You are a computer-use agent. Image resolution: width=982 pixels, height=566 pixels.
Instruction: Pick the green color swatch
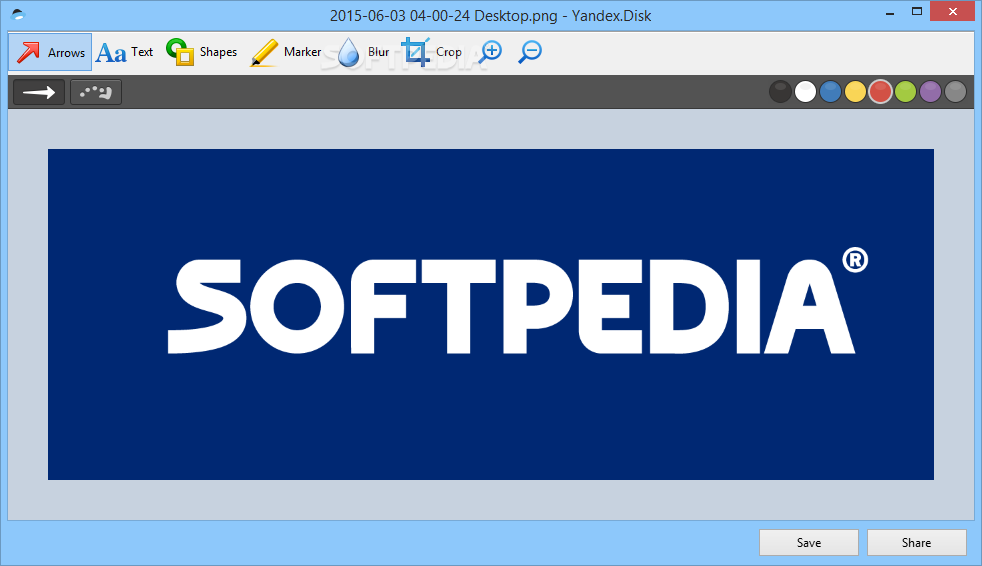tap(906, 92)
